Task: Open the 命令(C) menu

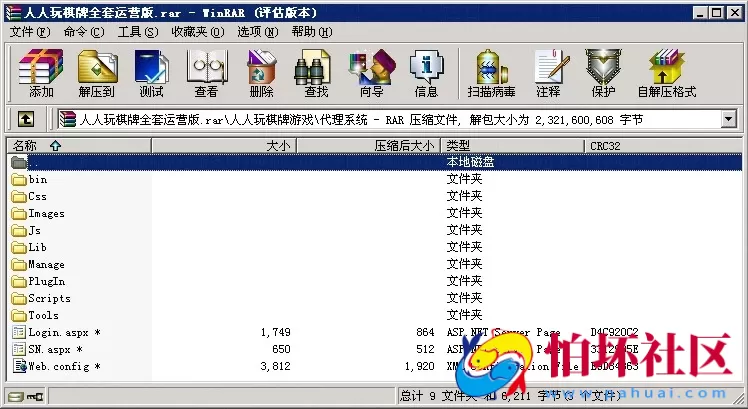Action: [x=83, y=32]
